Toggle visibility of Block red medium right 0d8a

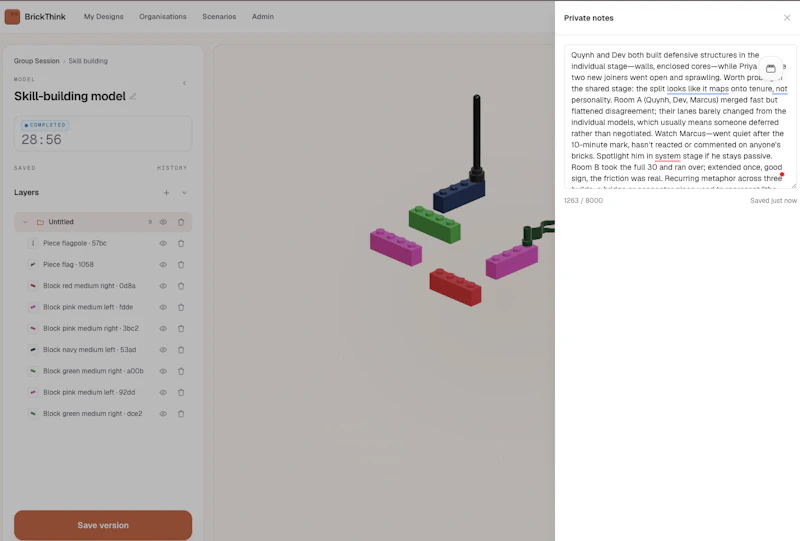click(163, 286)
